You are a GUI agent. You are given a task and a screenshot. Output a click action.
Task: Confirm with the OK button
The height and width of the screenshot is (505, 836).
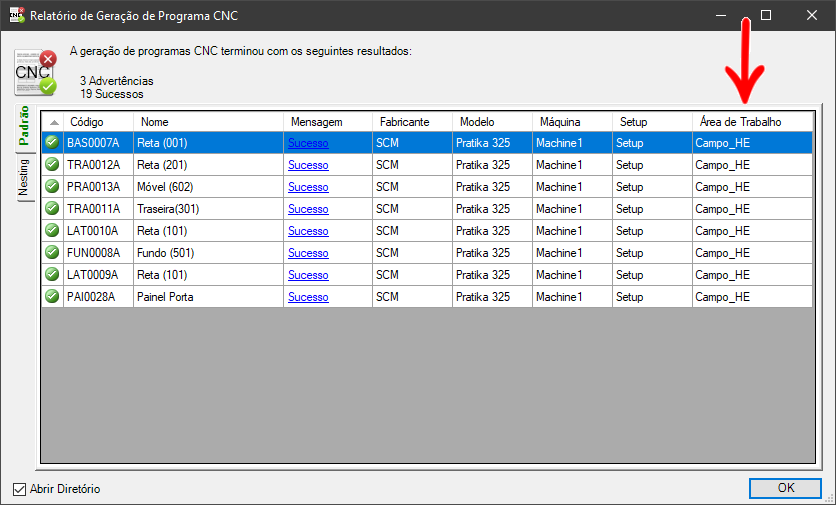tap(785, 488)
